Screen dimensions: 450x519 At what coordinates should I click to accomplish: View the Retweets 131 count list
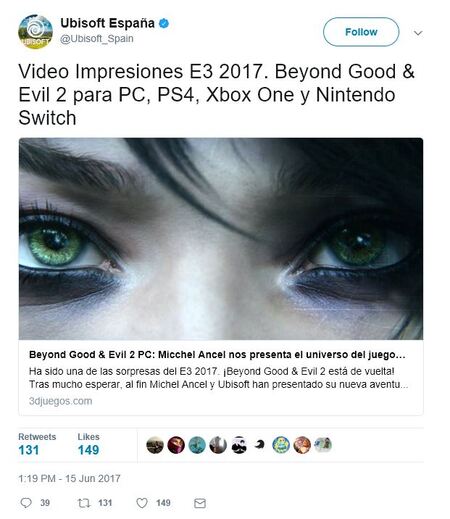coord(37,445)
